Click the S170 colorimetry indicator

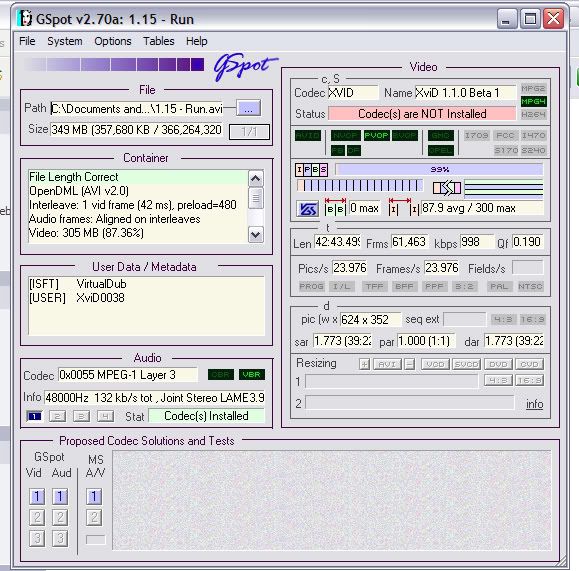click(x=506, y=150)
